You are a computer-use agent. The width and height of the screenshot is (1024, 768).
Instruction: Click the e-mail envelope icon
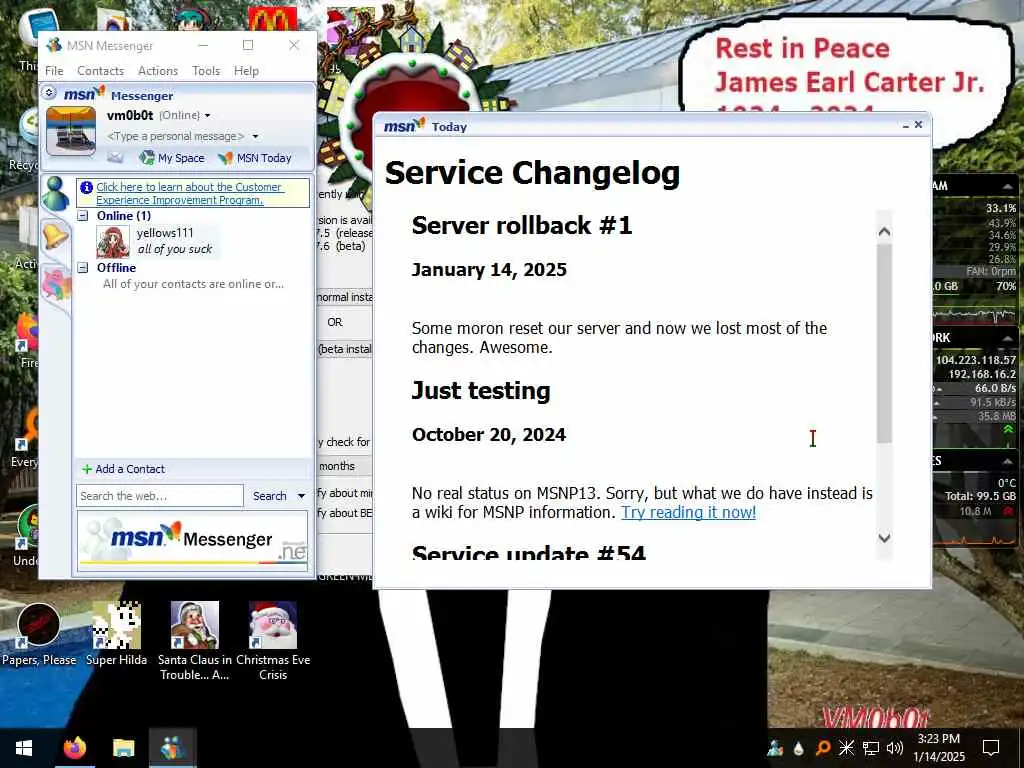115,157
